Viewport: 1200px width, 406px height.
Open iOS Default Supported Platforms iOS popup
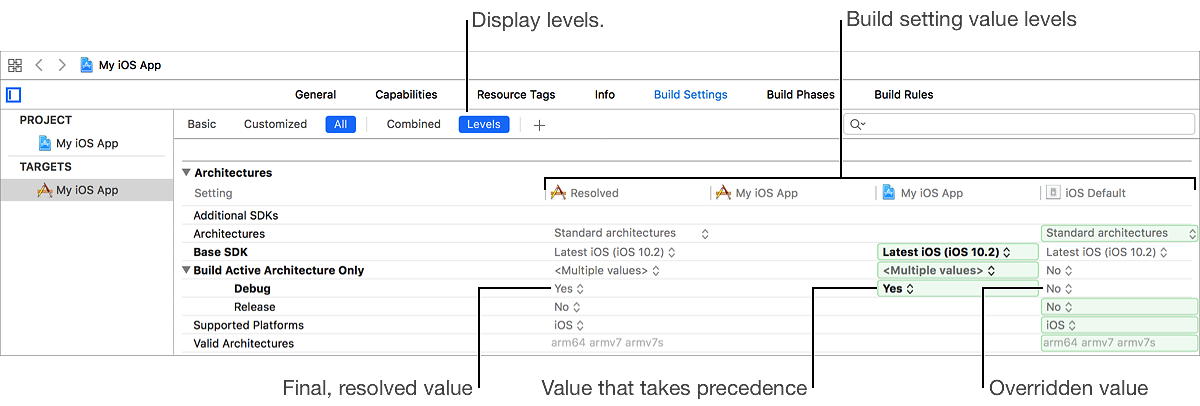[1120, 325]
